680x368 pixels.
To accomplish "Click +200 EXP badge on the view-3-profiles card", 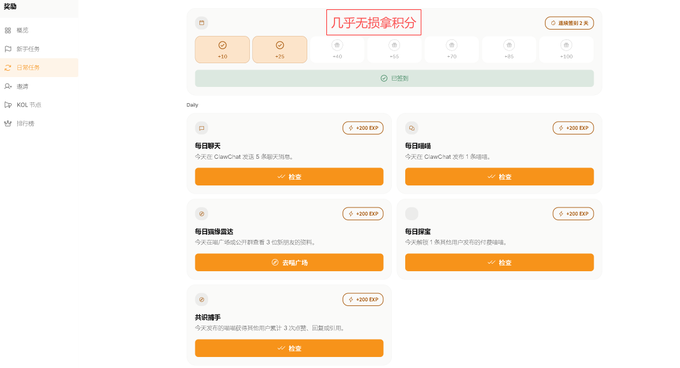I will (x=363, y=214).
